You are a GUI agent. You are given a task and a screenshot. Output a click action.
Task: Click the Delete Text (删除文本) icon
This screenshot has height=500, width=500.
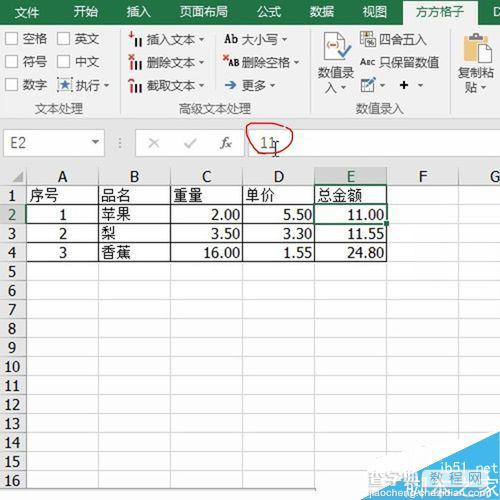(136, 62)
